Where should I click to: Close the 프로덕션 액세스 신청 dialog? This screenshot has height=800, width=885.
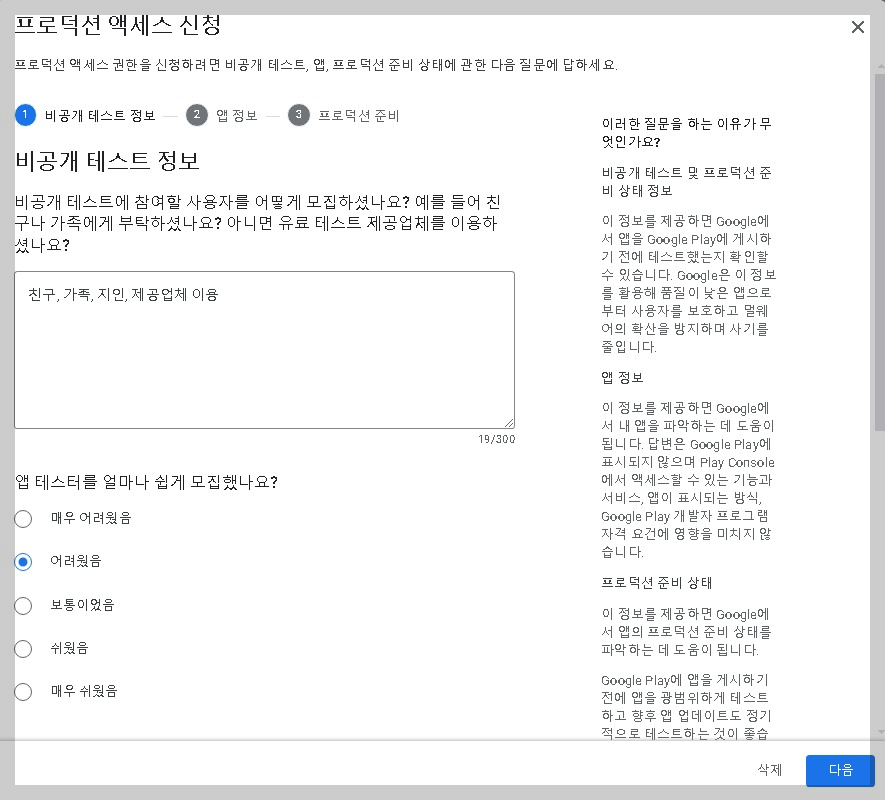coord(857,27)
